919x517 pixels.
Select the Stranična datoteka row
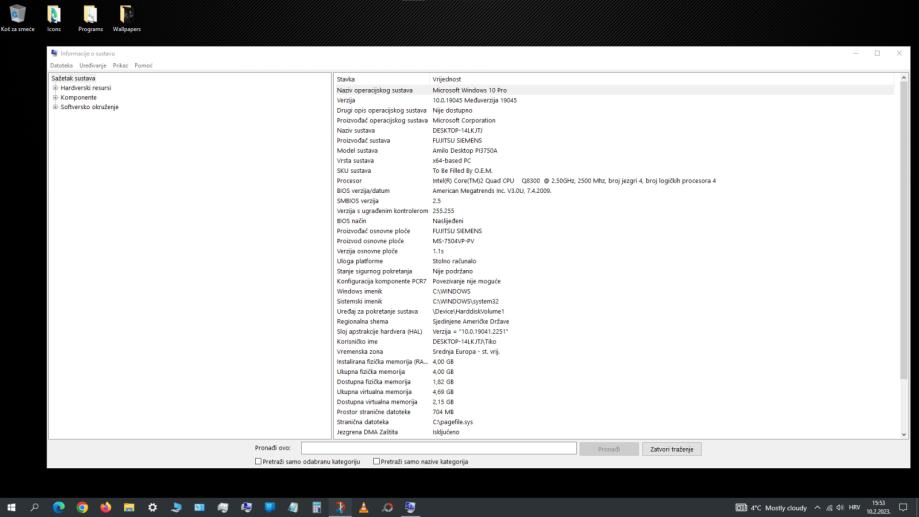coord(615,422)
